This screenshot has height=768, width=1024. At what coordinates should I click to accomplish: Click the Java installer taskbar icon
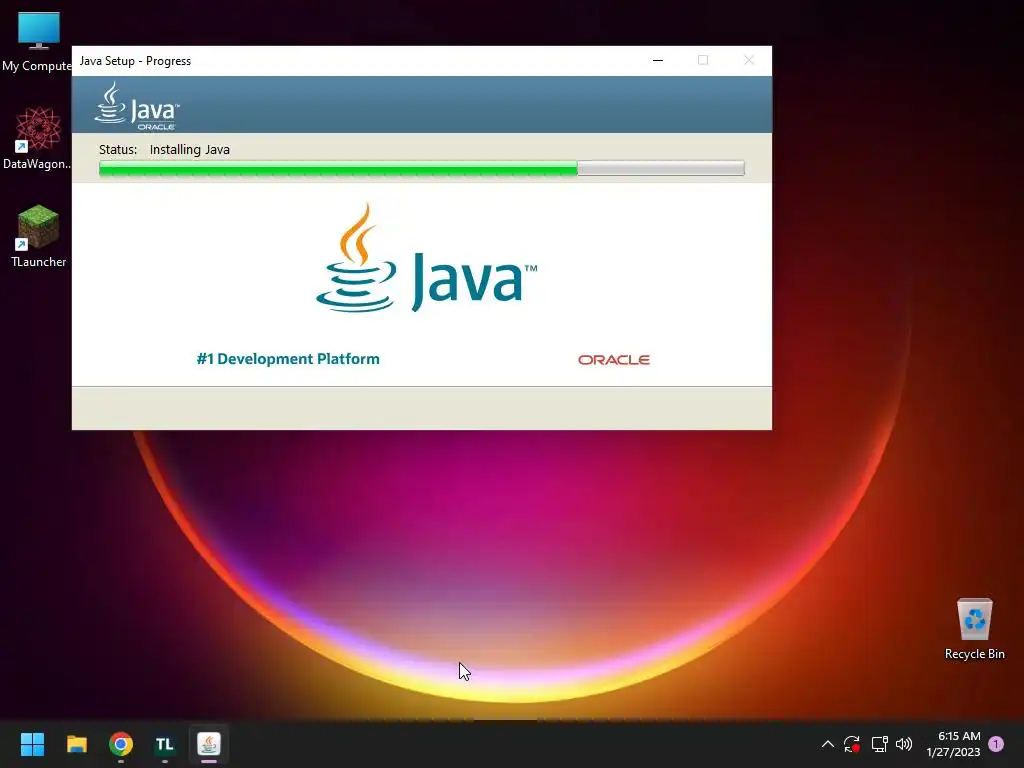tap(209, 744)
